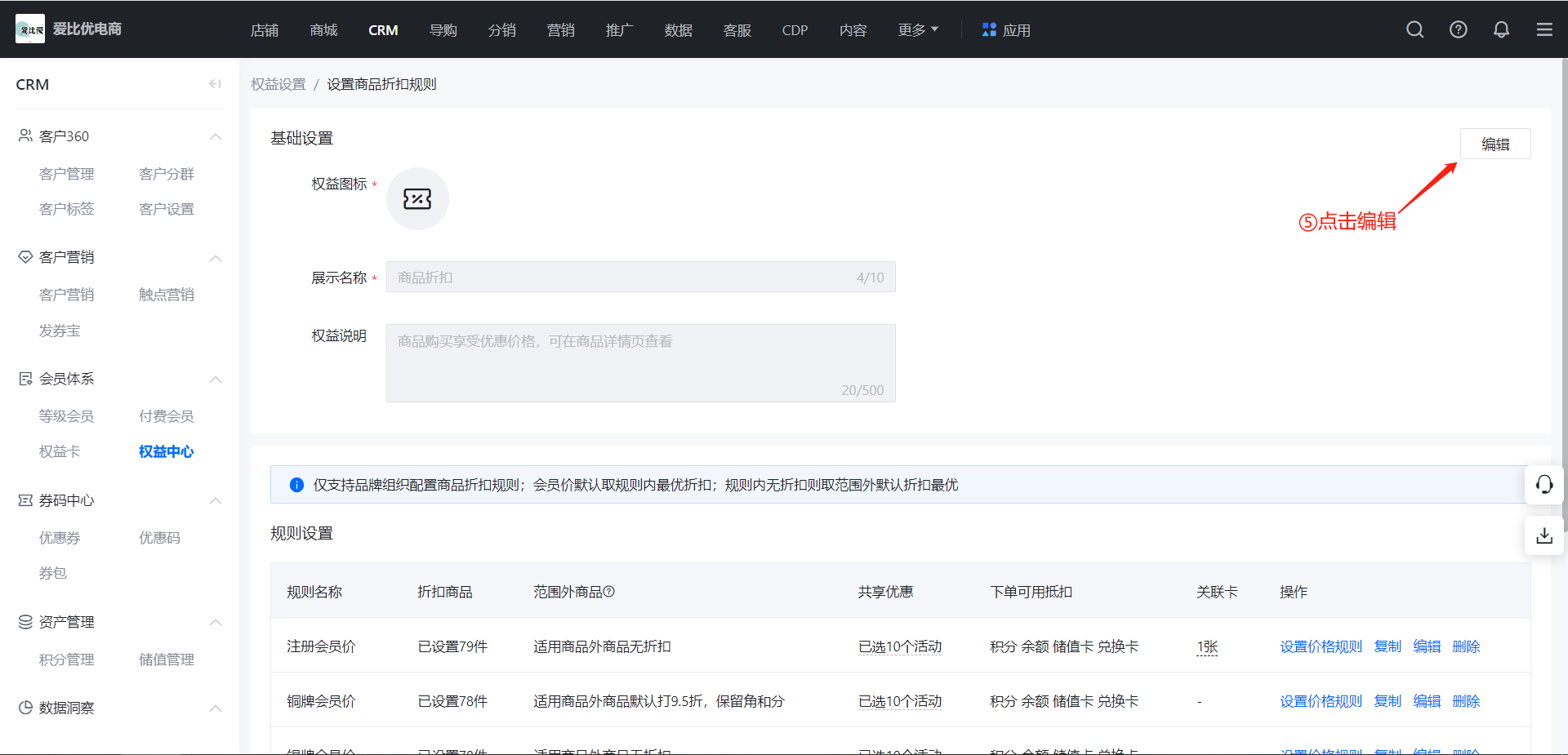Click 删除 for 铜牌会员价 row

(1466, 701)
